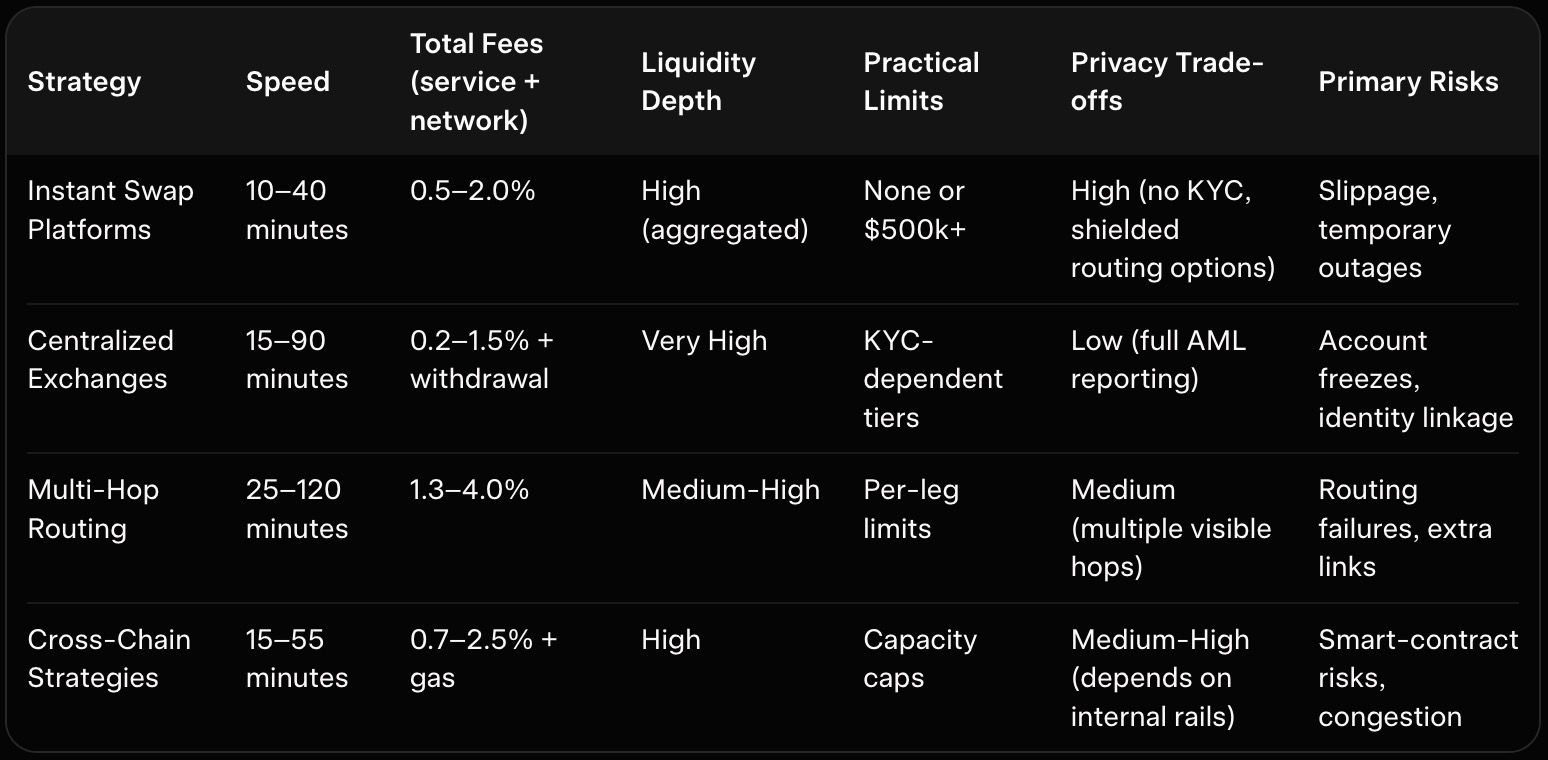Select the Multi-Hop Routing row label
The height and width of the screenshot is (760, 1548).
[x=93, y=509]
